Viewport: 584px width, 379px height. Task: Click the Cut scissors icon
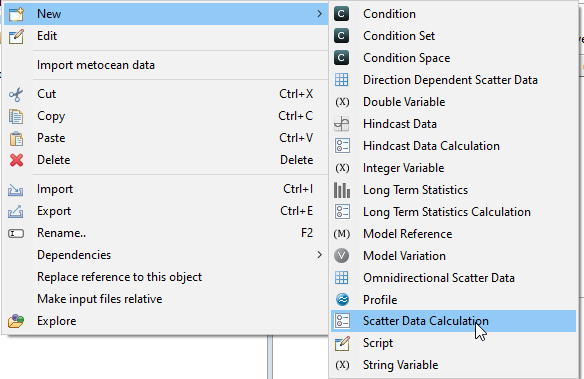coord(16,94)
